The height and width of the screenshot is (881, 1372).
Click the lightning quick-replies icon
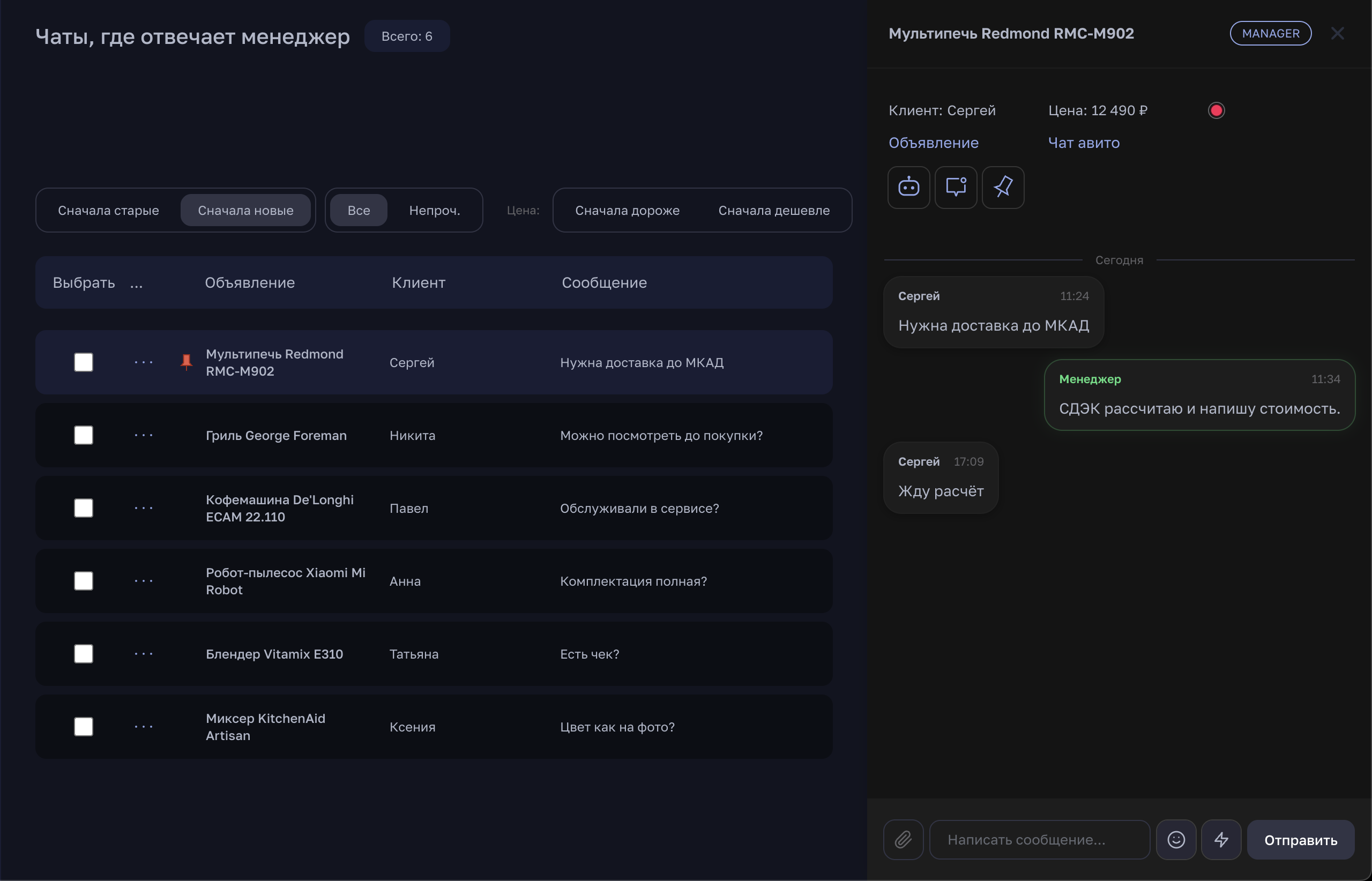(x=1221, y=839)
